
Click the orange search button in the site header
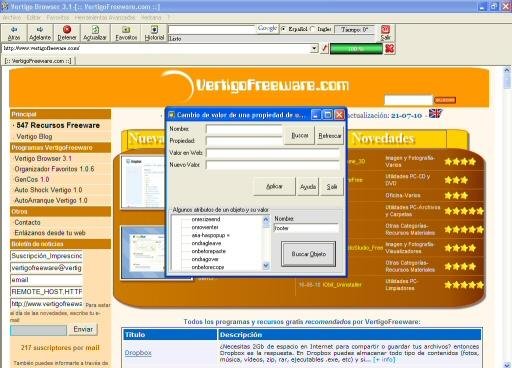(445, 100)
